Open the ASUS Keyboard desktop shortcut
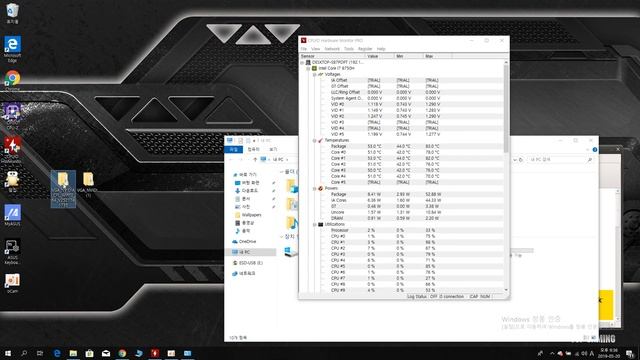 [12, 251]
